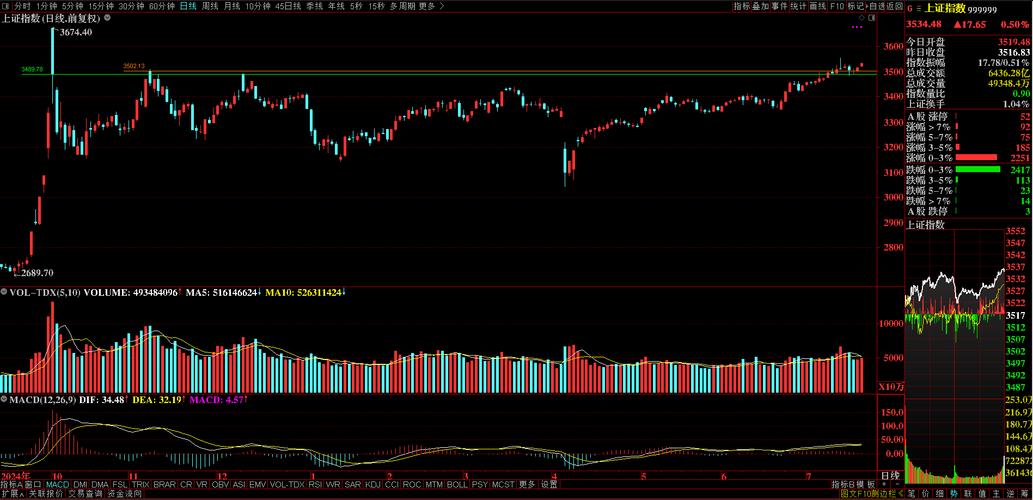Add stock via 自选 button
The height and width of the screenshot is (500, 1033).
[x=876, y=6]
